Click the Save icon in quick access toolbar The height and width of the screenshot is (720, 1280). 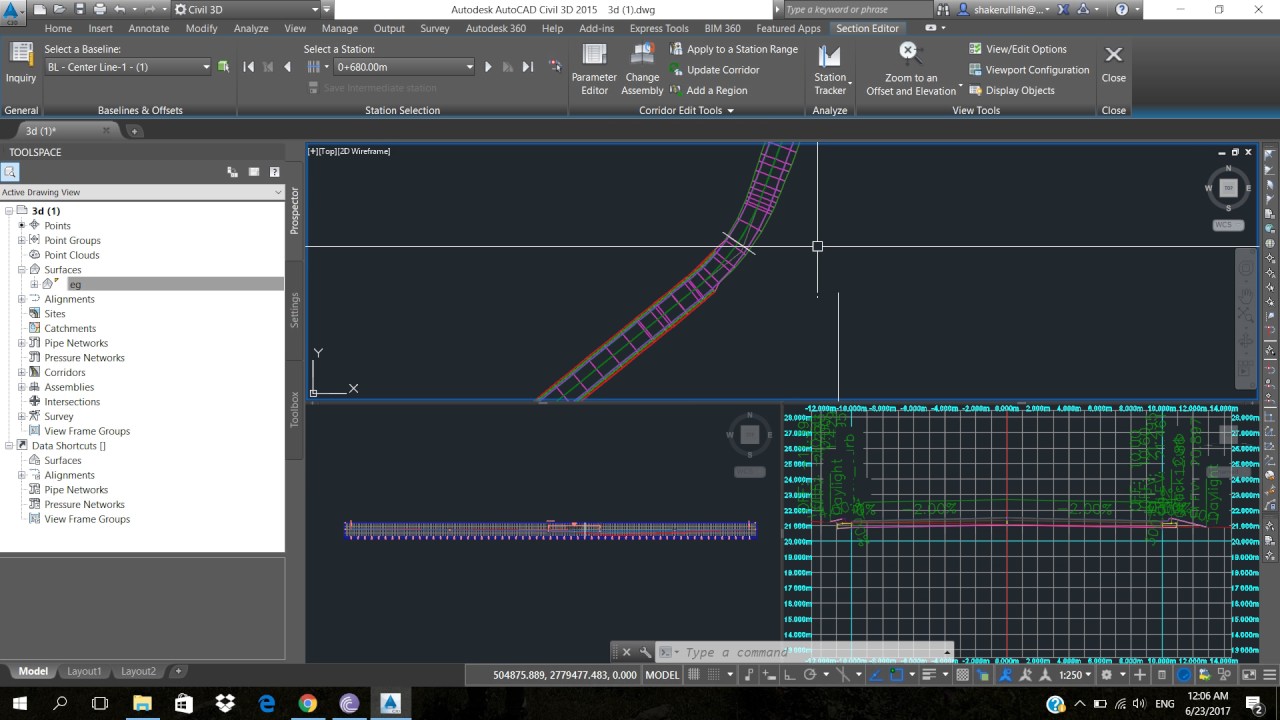(81, 9)
